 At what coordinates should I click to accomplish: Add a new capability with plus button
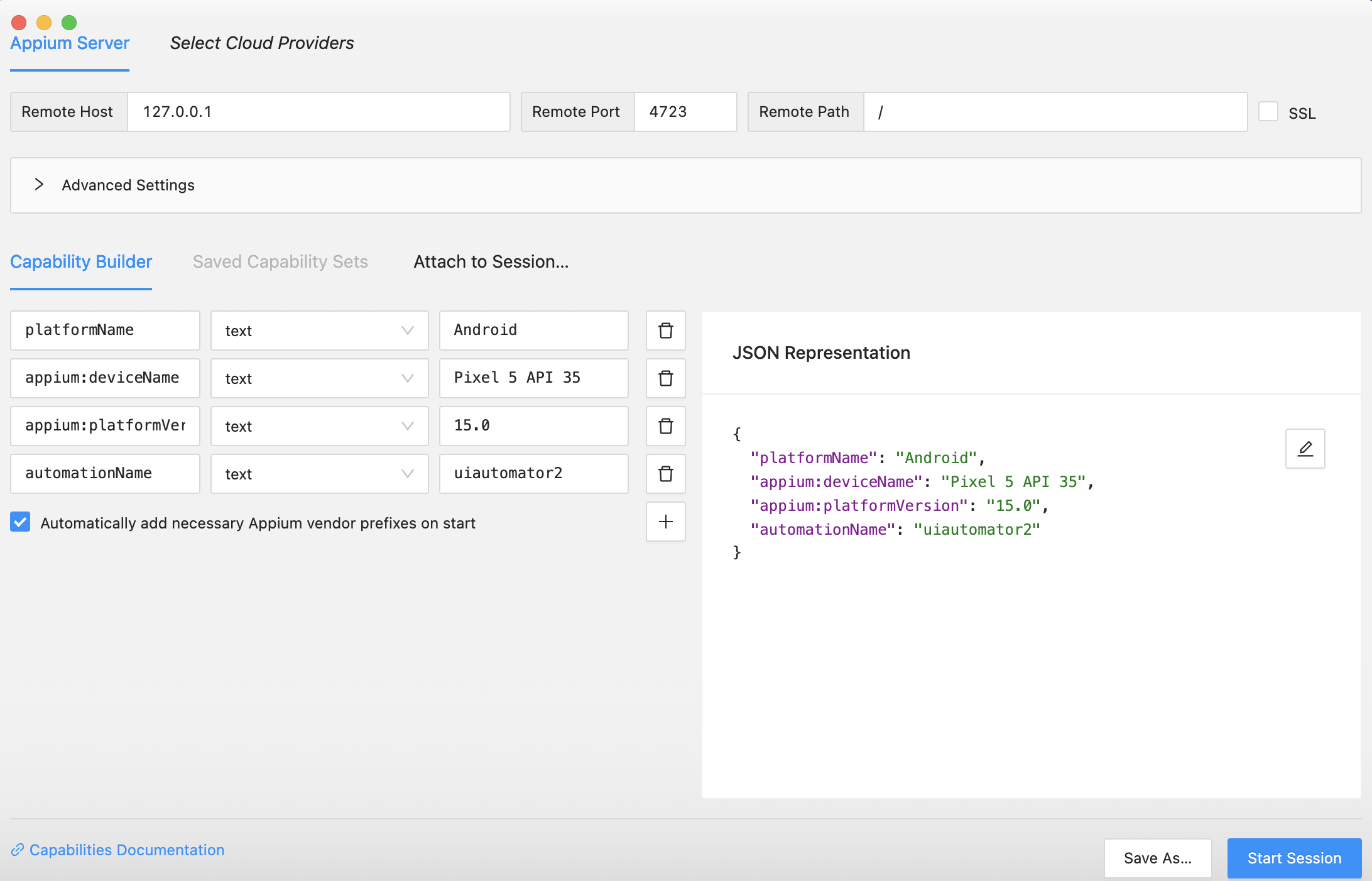click(665, 522)
